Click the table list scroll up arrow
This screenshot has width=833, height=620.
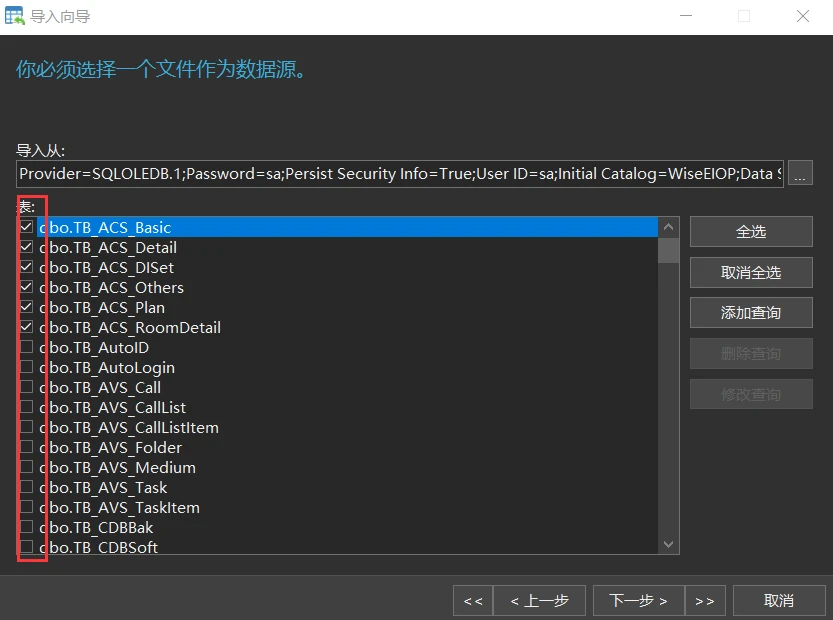point(668,227)
